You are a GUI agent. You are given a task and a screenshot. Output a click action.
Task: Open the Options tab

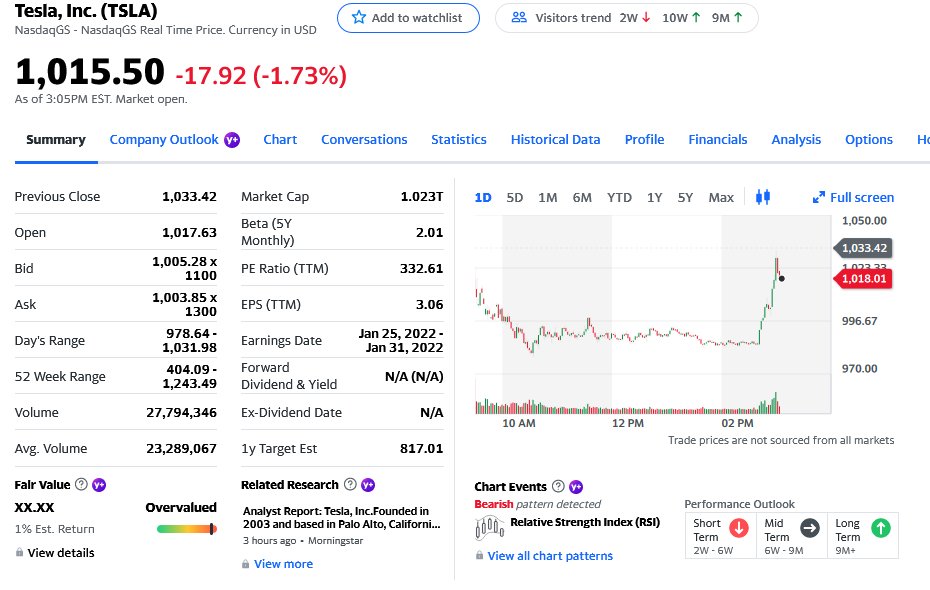click(x=868, y=140)
